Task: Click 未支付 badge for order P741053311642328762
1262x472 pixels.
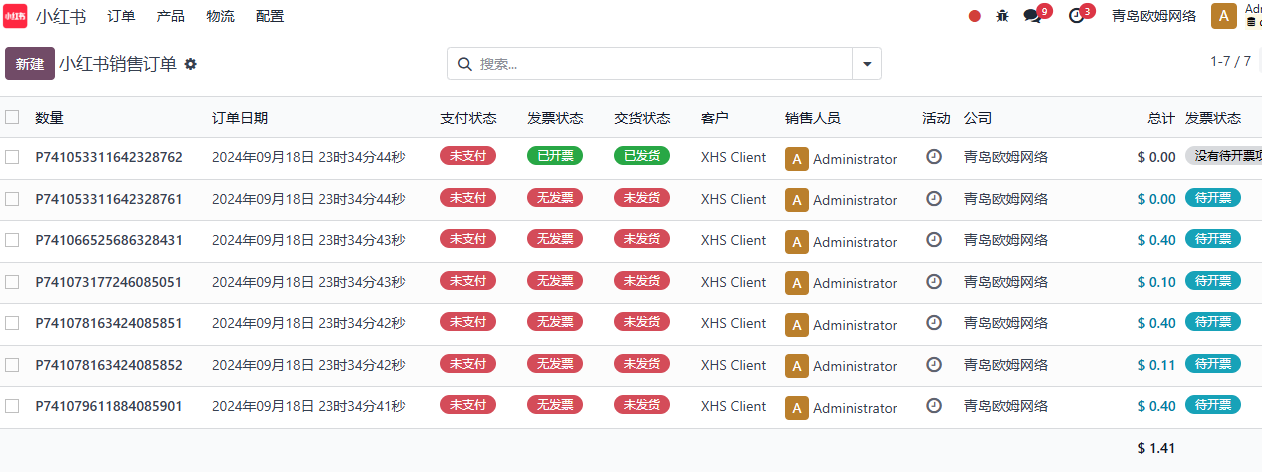Action: [x=468, y=156]
